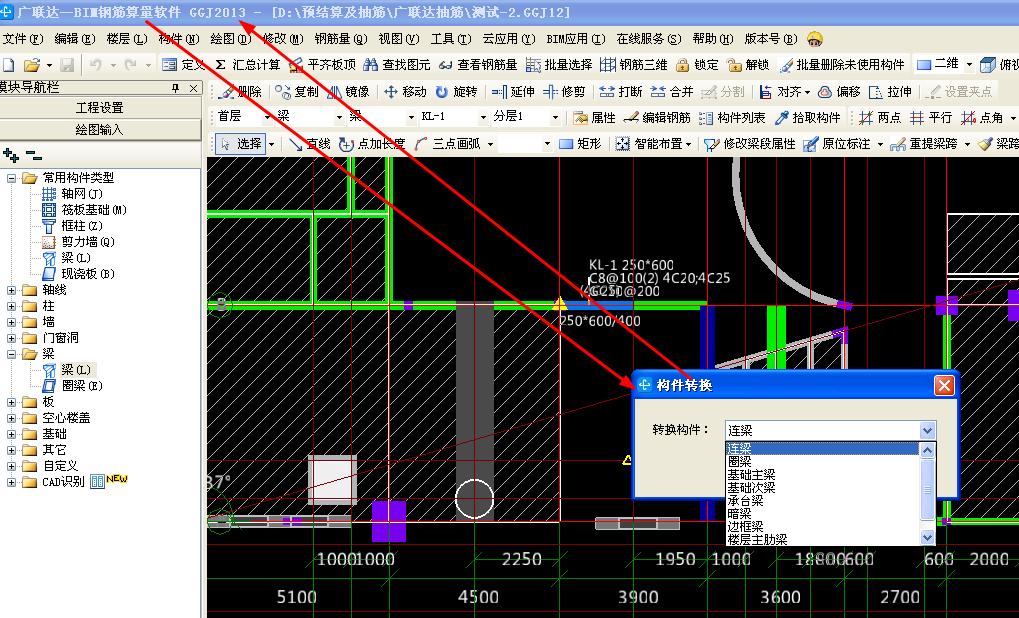Select the 合并 merge tool
This screenshot has width=1019, height=618.
[x=672, y=92]
